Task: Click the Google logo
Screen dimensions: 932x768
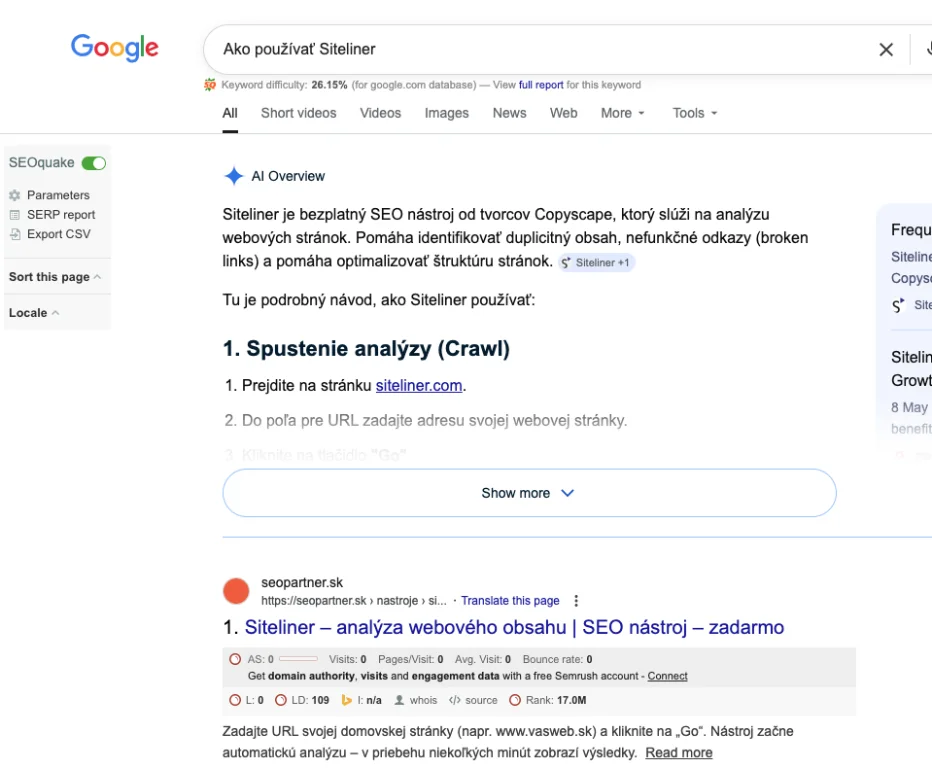Action: [114, 47]
